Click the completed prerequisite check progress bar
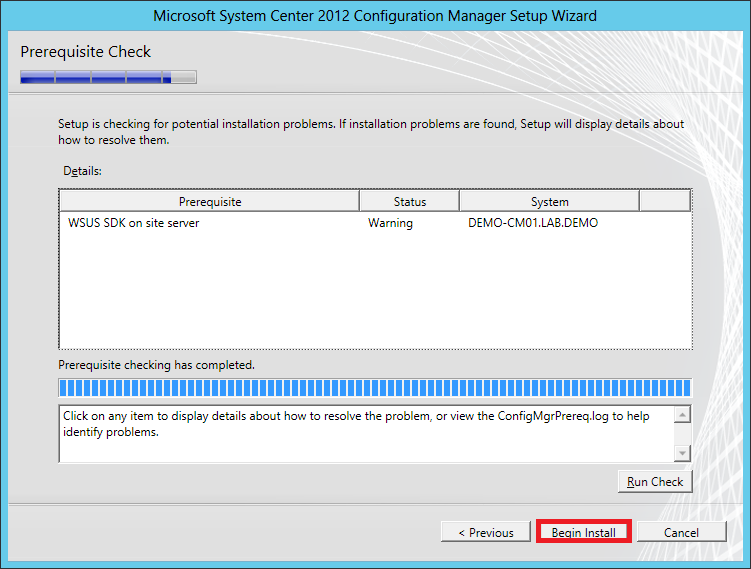The width and height of the screenshot is (751, 569). [x=374, y=388]
